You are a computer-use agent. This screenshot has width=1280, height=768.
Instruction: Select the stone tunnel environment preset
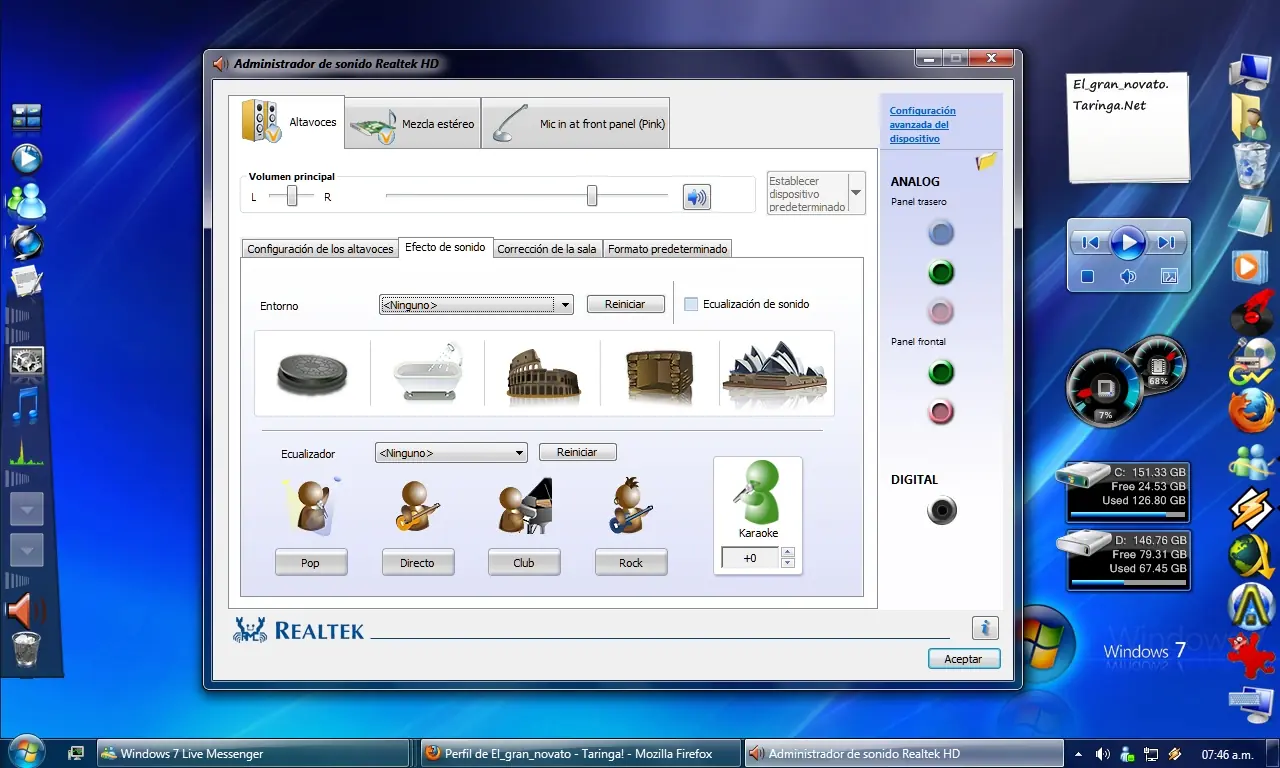[x=658, y=373]
